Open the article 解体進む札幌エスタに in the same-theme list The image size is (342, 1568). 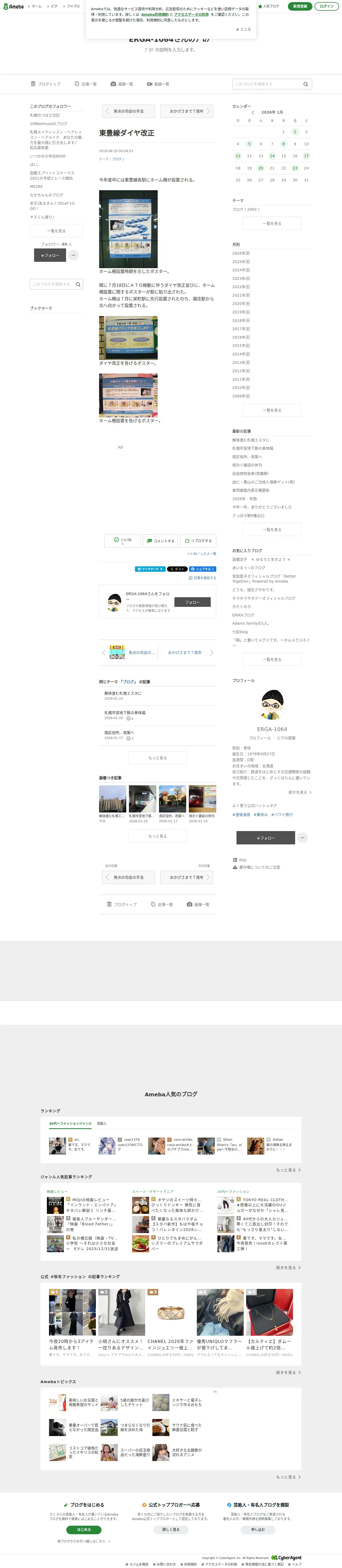pos(123,693)
